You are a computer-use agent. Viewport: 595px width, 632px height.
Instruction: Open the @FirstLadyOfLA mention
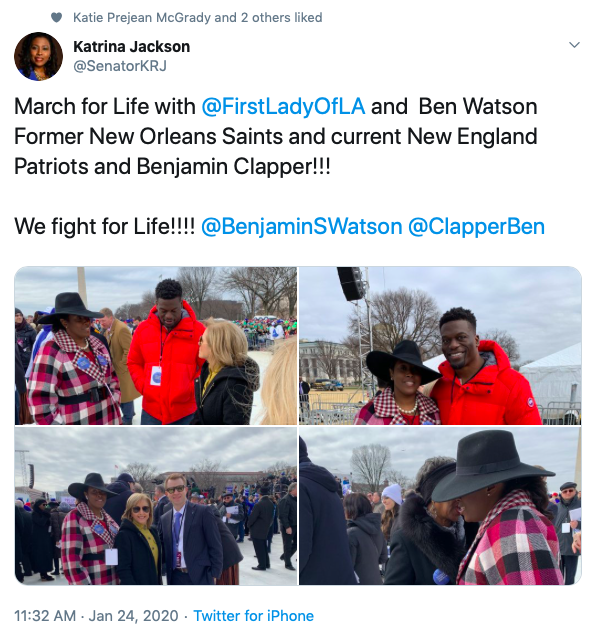(x=283, y=107)
